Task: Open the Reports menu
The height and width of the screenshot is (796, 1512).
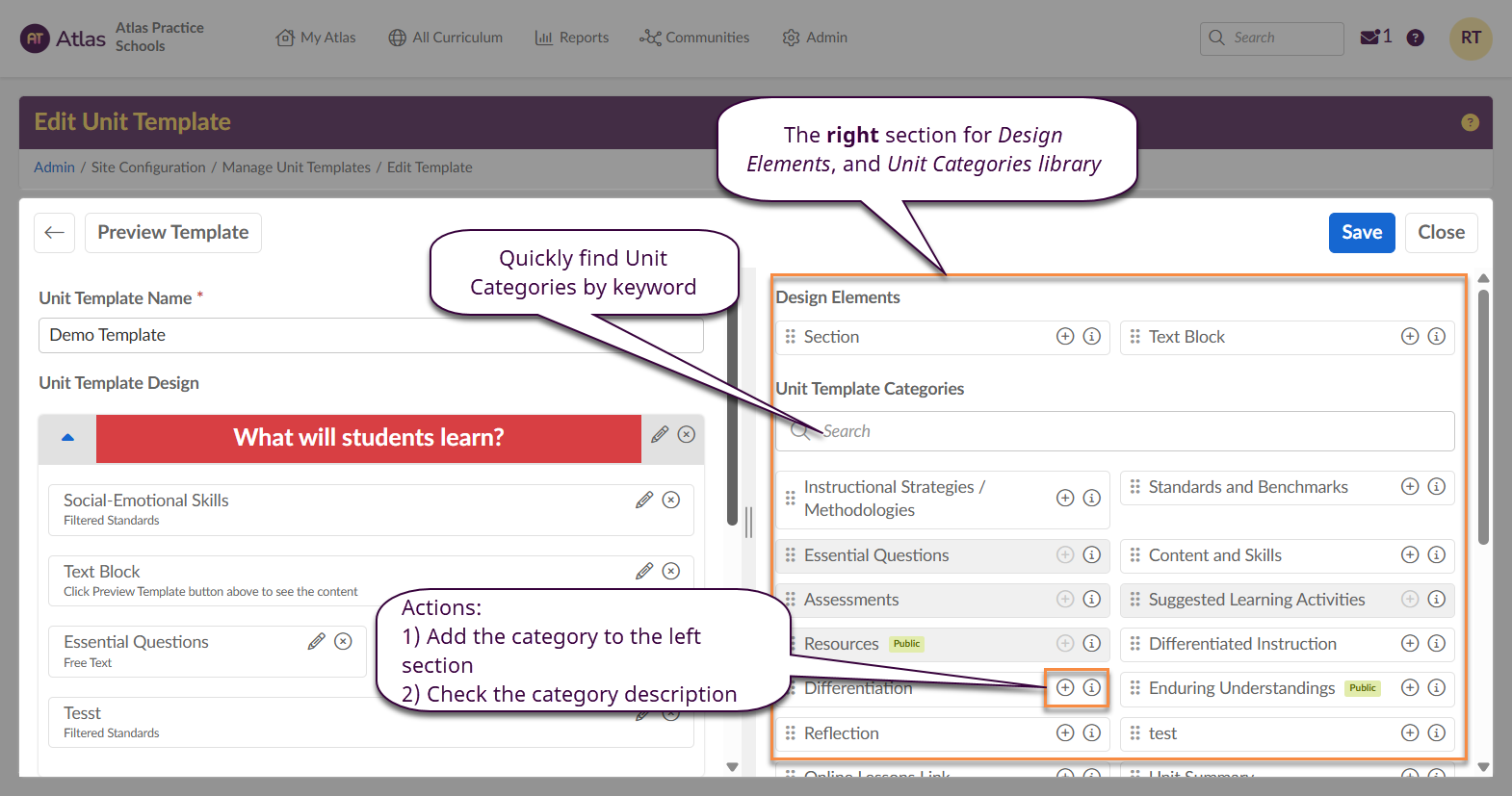Action: tap(572, 38)
